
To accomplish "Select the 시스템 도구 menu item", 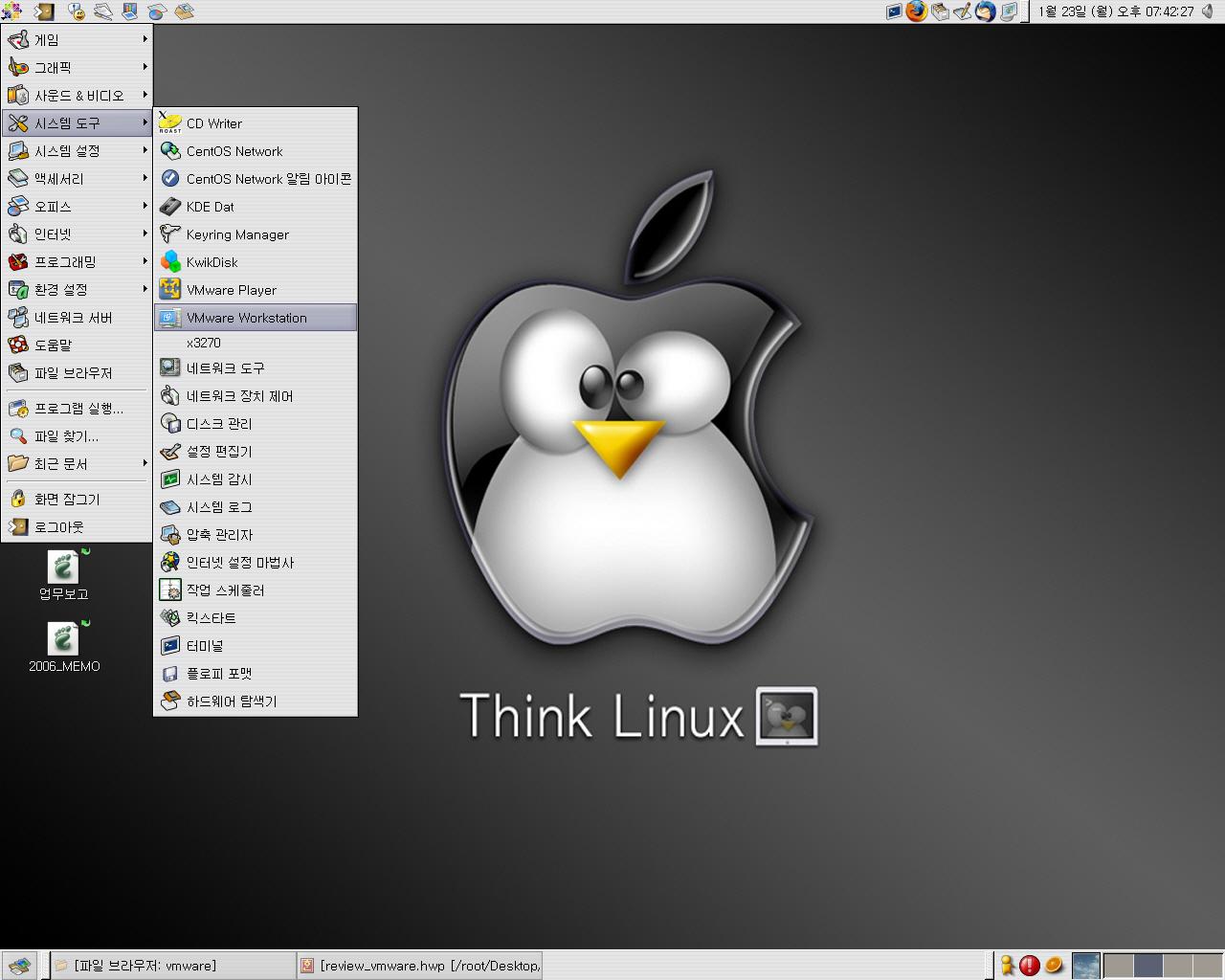I will [x=77, y=122].
